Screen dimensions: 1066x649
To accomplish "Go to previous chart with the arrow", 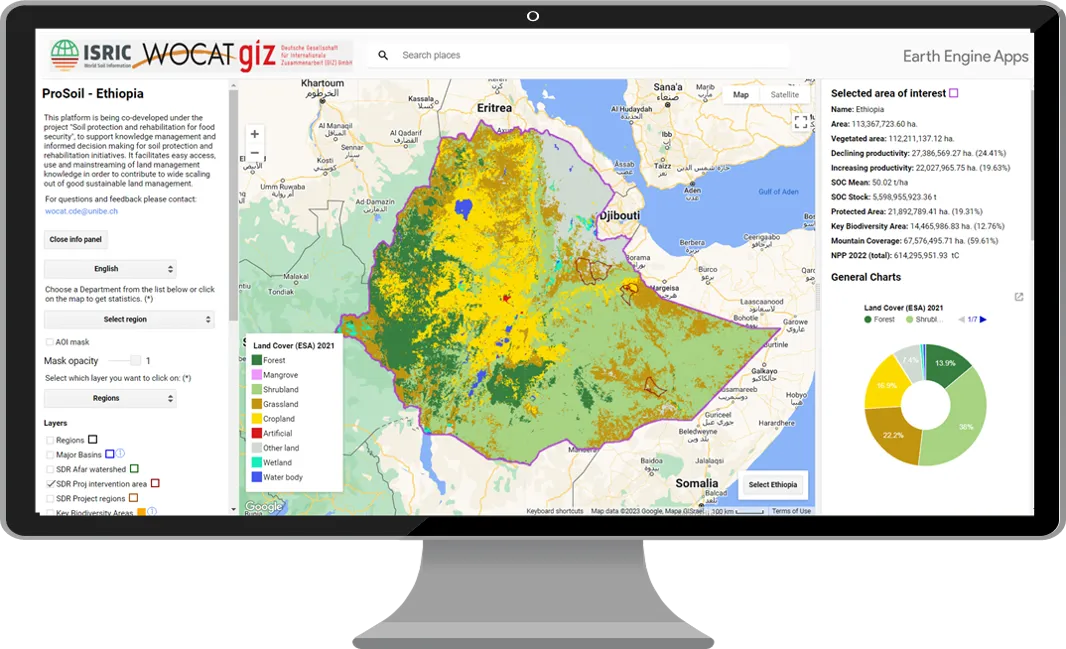I will pyautogui.click(x=961, y=319).
